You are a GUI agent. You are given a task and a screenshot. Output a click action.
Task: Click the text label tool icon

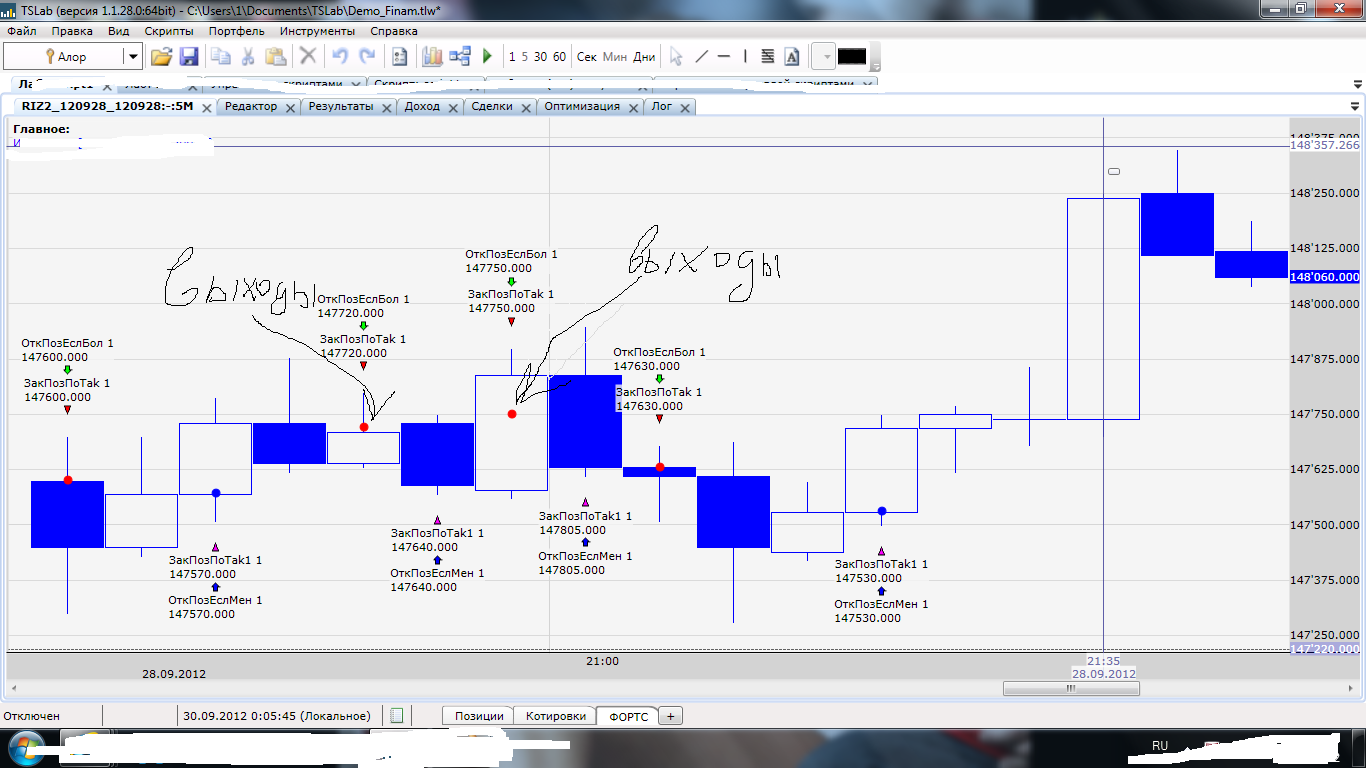792,57
